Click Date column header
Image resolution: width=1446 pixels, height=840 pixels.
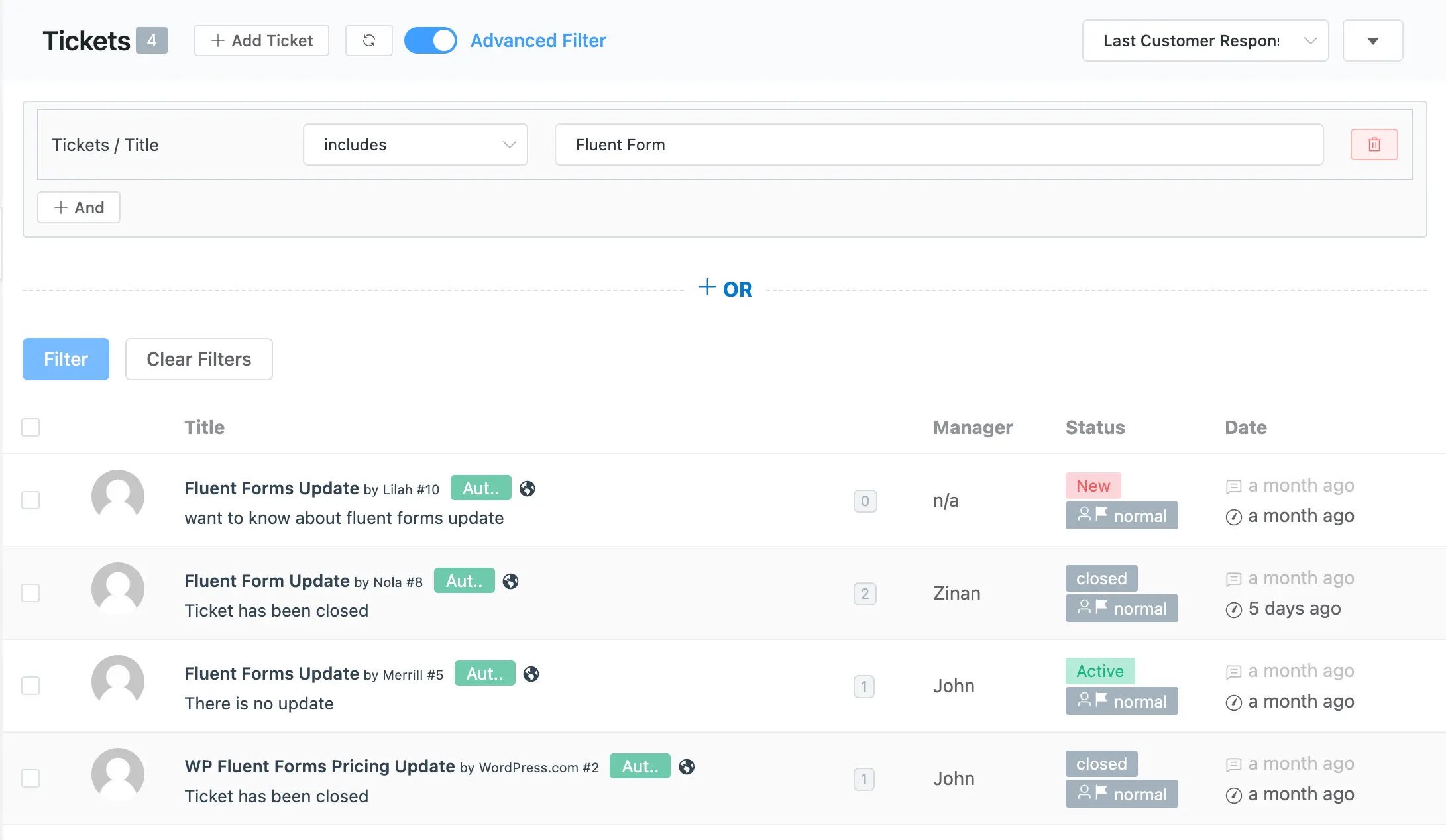click(1246, 427)
